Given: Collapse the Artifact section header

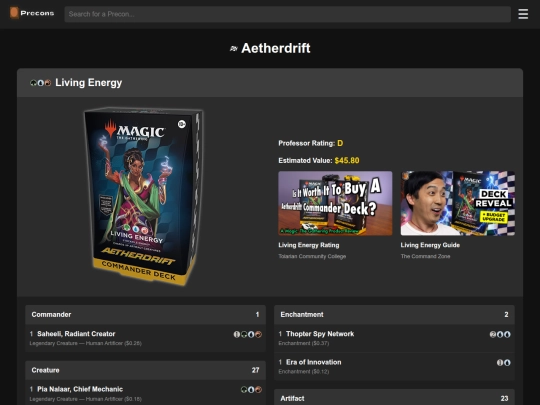Looking at the screenshot, I should point(394,398).
